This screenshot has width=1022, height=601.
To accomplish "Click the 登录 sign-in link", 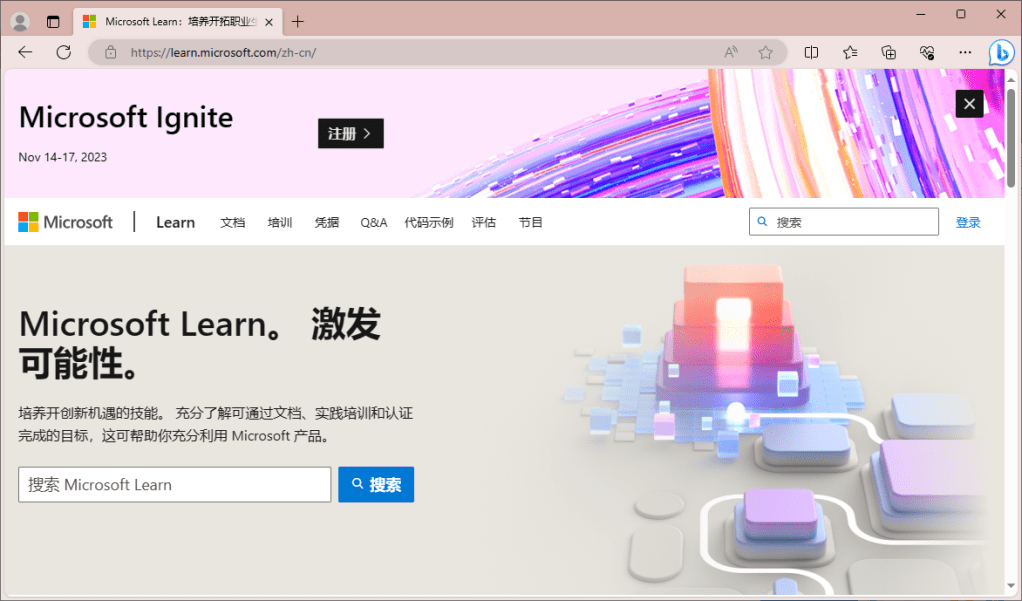I will (967, 222).
